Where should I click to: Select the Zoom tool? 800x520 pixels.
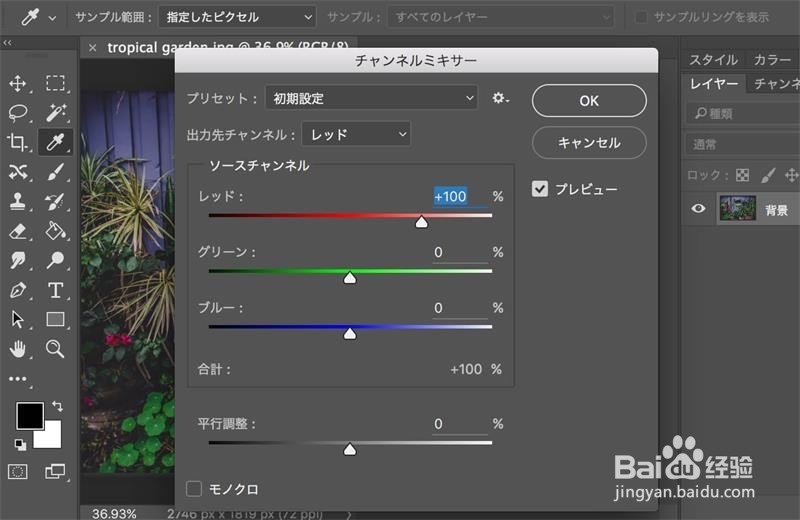[55, 349]
